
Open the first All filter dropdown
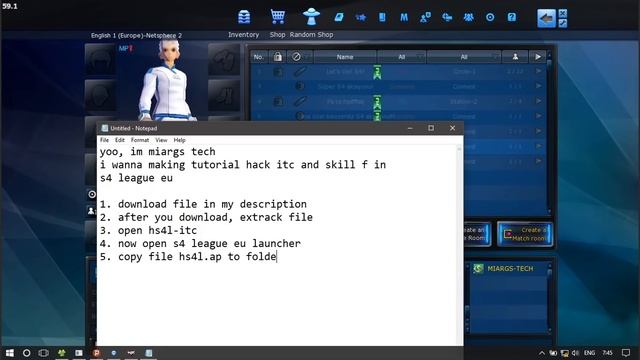click(402, 57)
